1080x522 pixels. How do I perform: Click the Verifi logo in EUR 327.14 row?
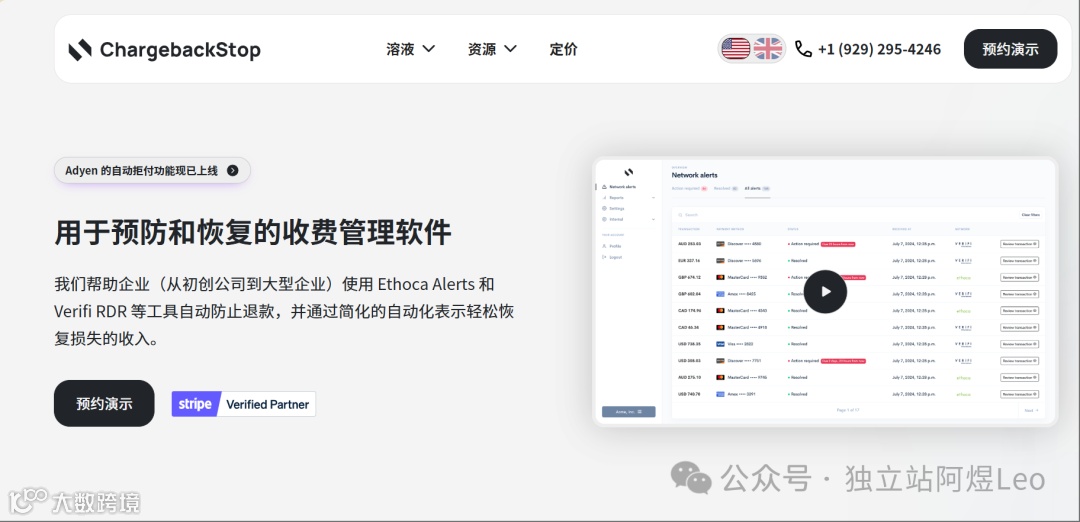click(963, 261)
